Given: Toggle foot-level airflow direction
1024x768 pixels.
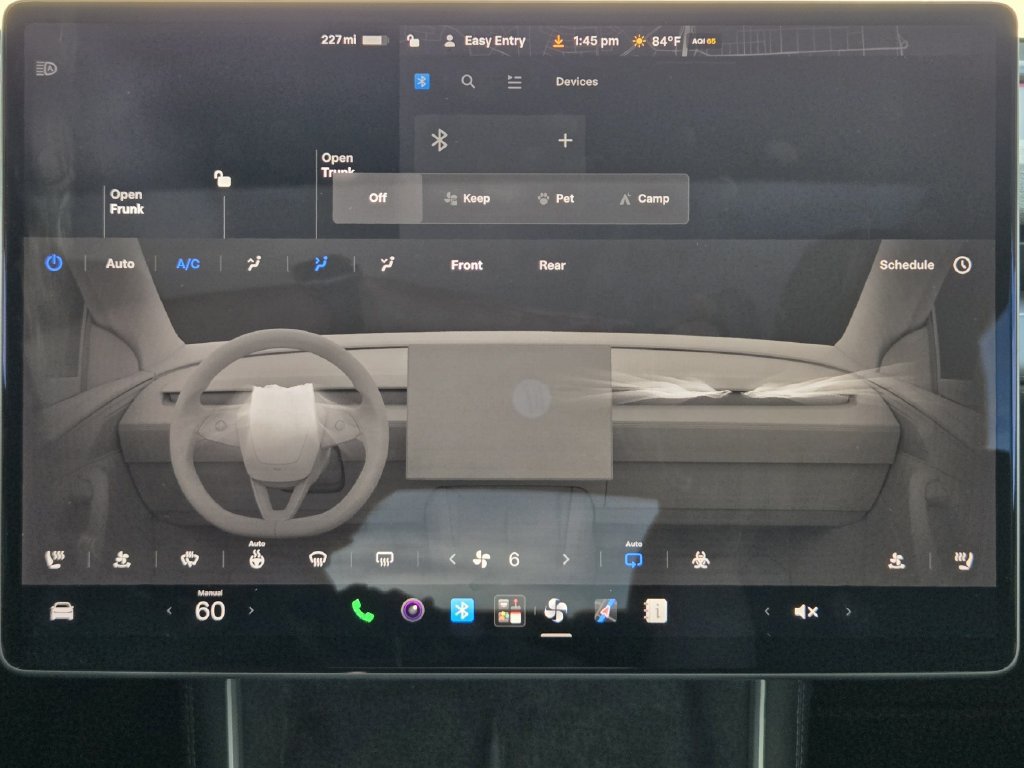Looking at the screenshot, I should pyautogui.click(x=387, y=263).
